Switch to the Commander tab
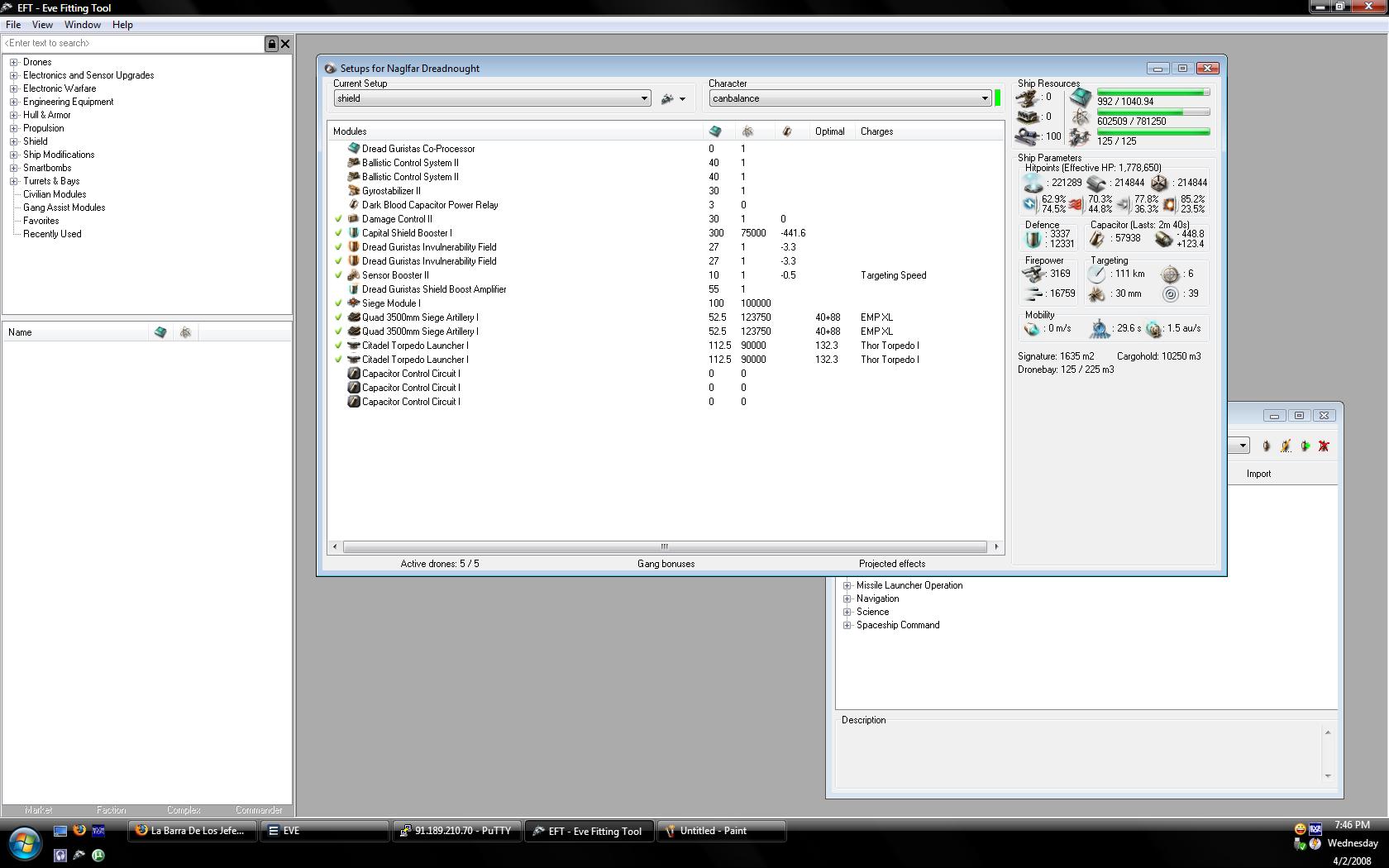 pos(259,810)
